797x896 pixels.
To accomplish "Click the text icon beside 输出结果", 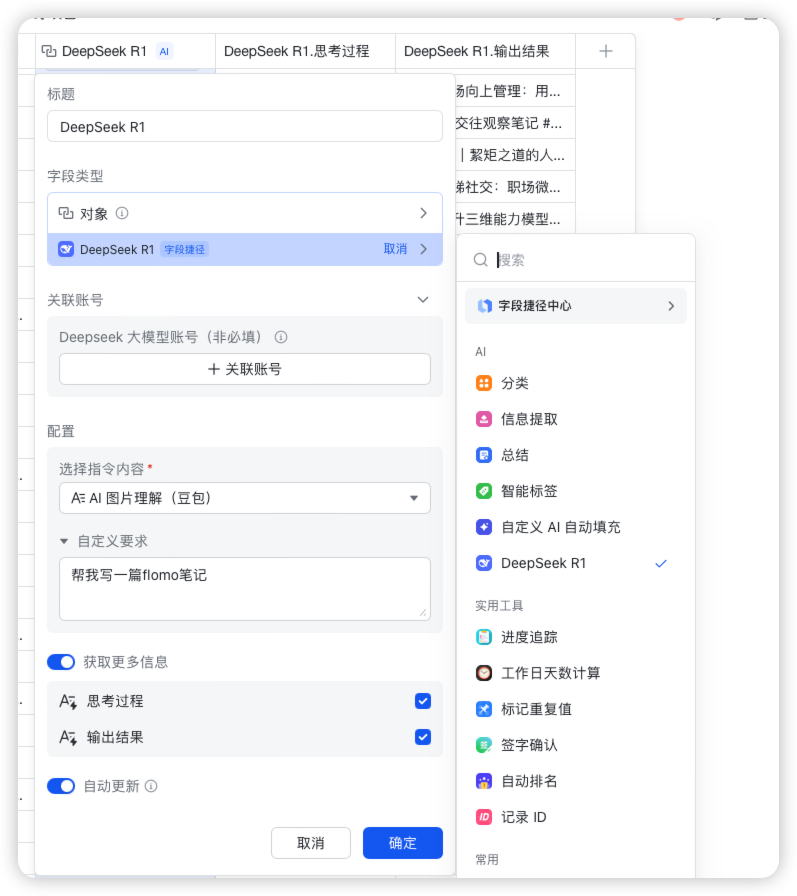I will click(x=68, y=737).
